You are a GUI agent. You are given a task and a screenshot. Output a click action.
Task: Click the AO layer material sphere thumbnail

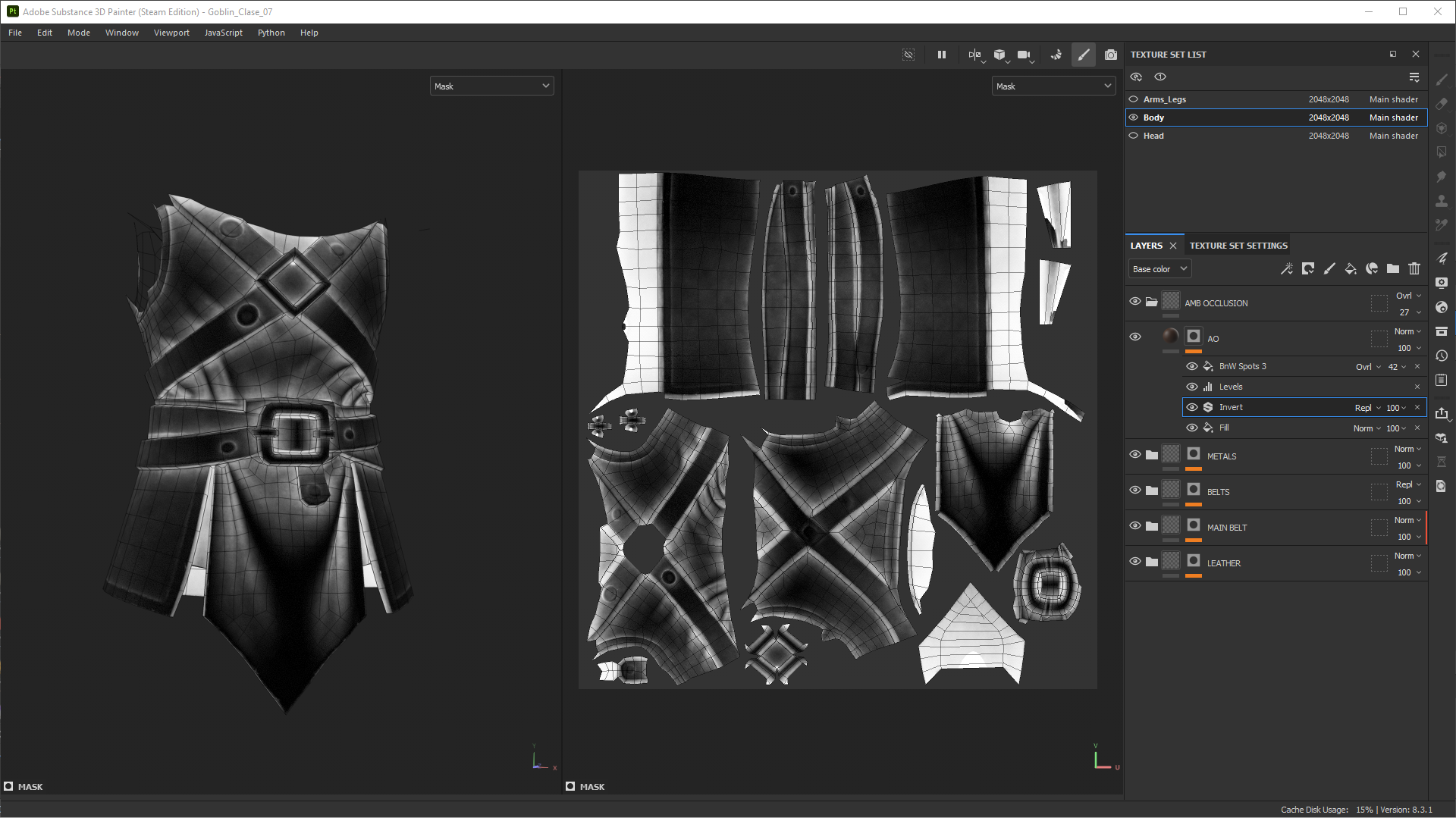(x=1171, y=336)
